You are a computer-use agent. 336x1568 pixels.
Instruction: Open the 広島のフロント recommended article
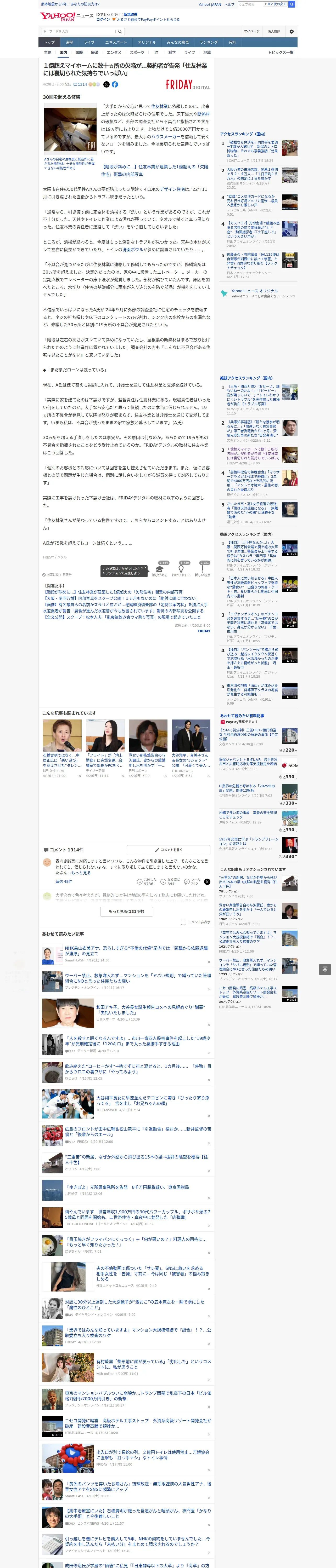pyautogui.click(x=138, y=1132)
